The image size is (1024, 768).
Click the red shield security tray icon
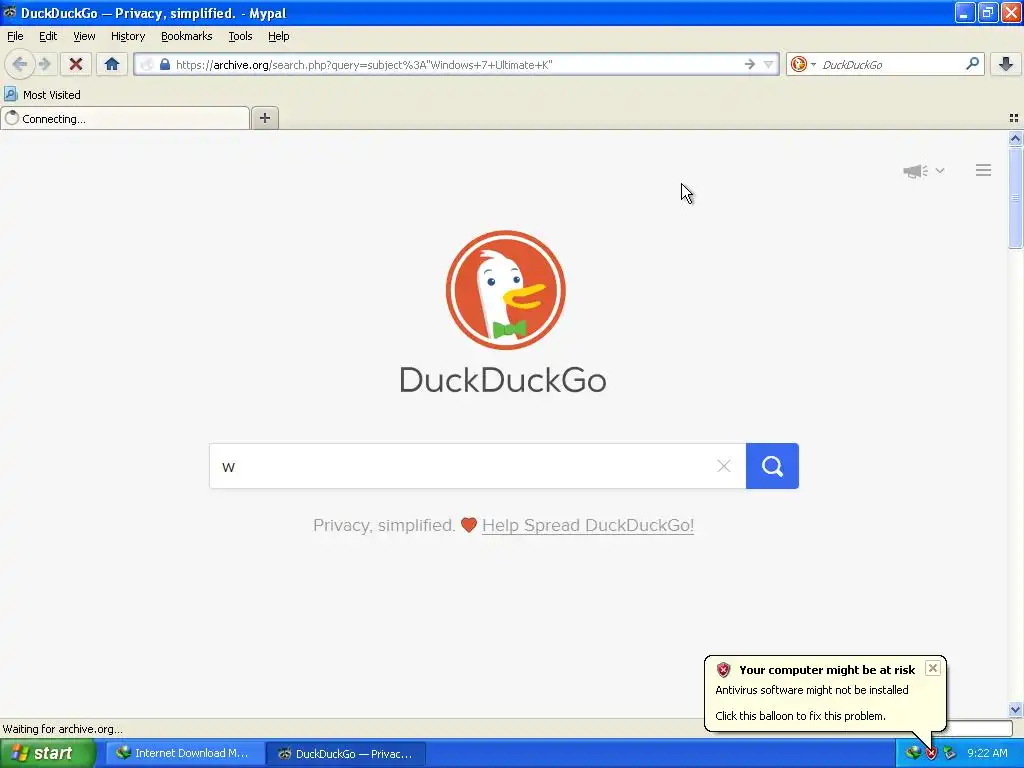[x=931, y=754]
